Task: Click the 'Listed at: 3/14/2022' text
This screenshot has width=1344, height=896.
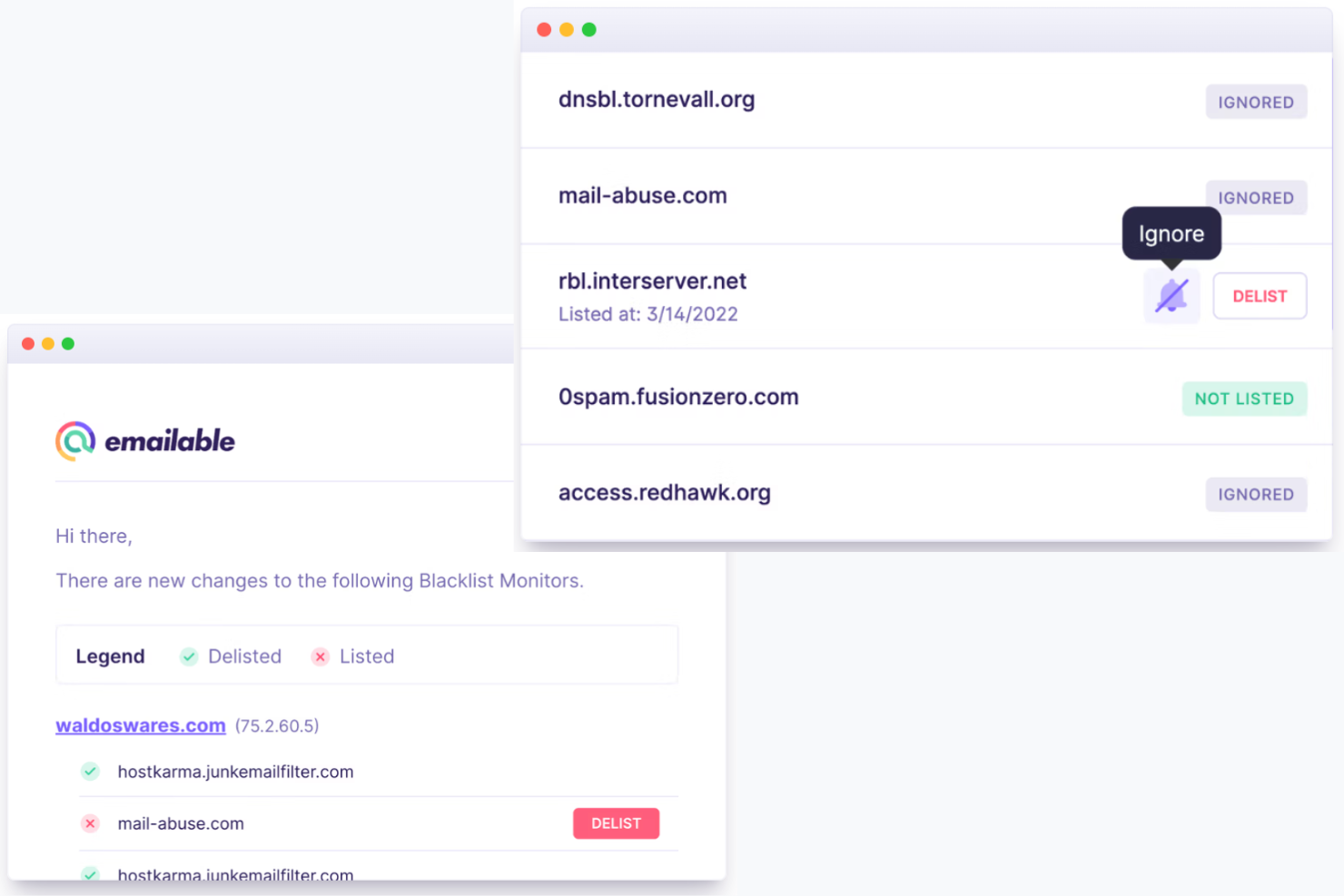Action: (648, 314)
